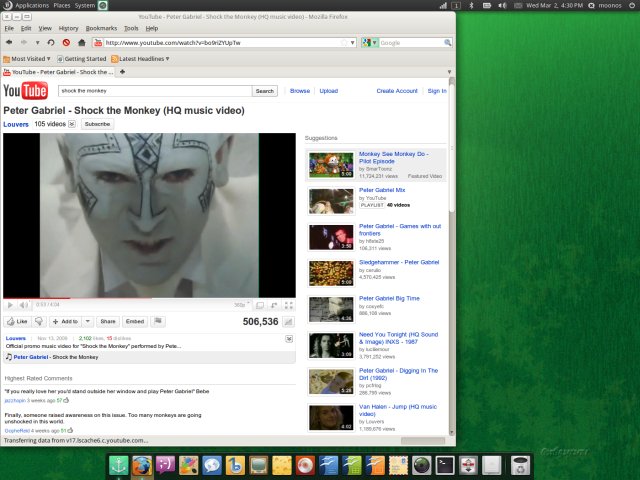Click the Create Account link
The width and height of the screenshot is (640, 480).
[x=397, y=91]
